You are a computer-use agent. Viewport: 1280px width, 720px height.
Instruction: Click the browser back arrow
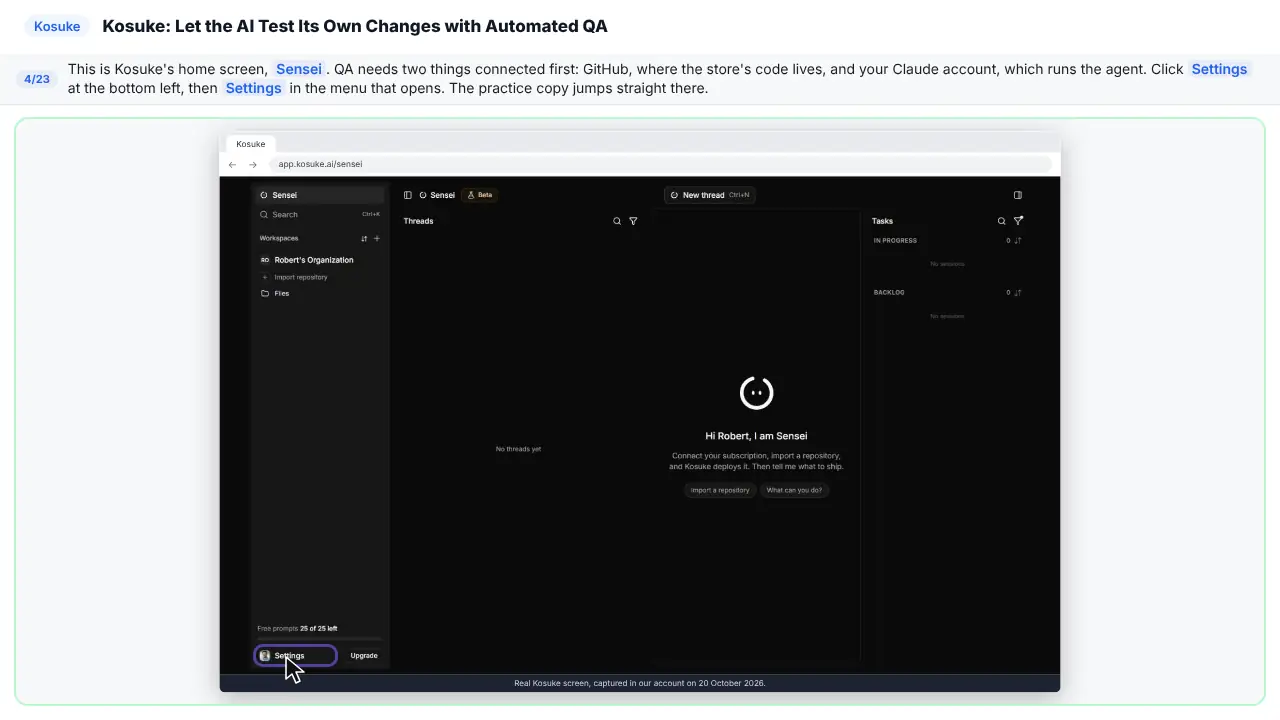pos(233,164)
